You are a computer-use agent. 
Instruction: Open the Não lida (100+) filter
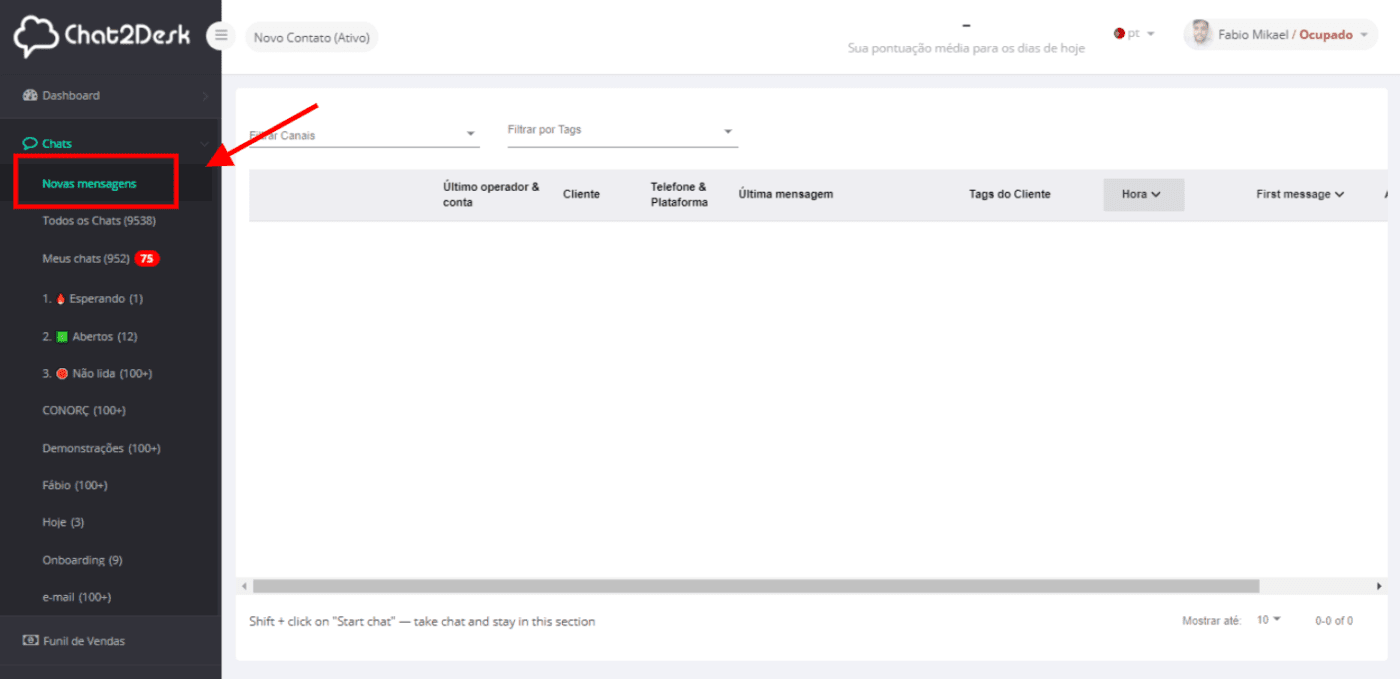point(97,374)
